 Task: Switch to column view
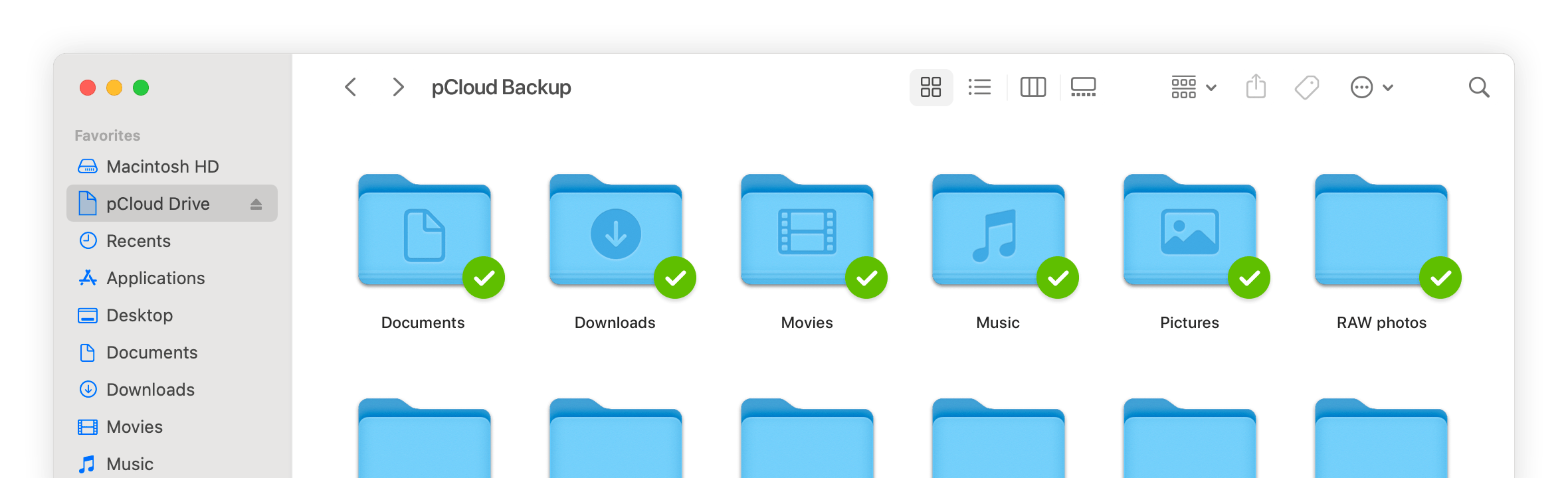[x=1032, y=87]
